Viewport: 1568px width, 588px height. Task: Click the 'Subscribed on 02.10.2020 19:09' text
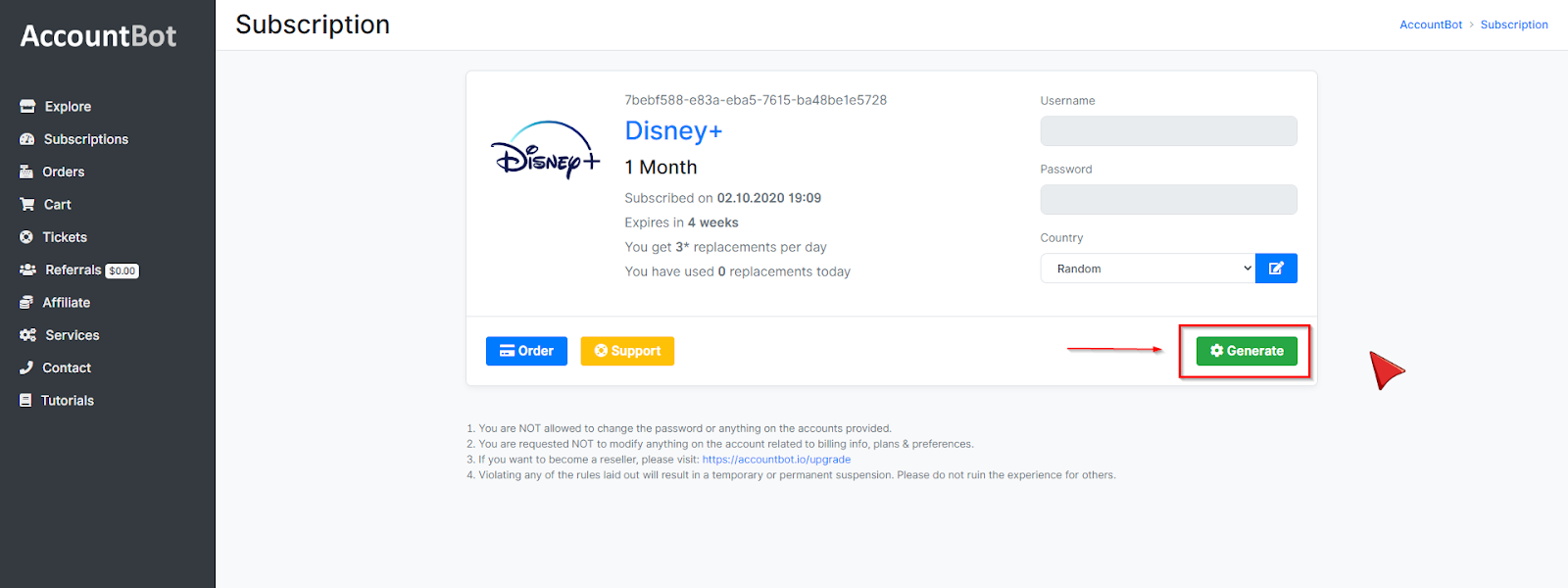coord(723,198)
